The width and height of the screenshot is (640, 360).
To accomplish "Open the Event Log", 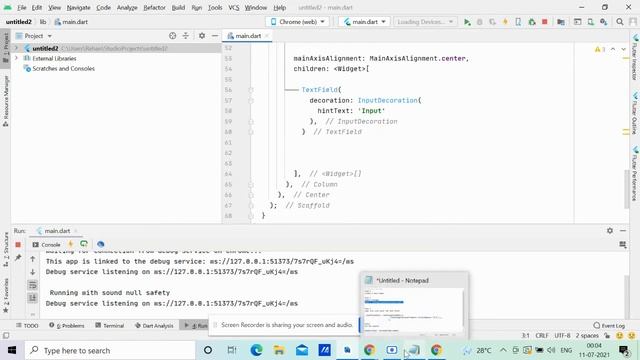I will 609,325.
